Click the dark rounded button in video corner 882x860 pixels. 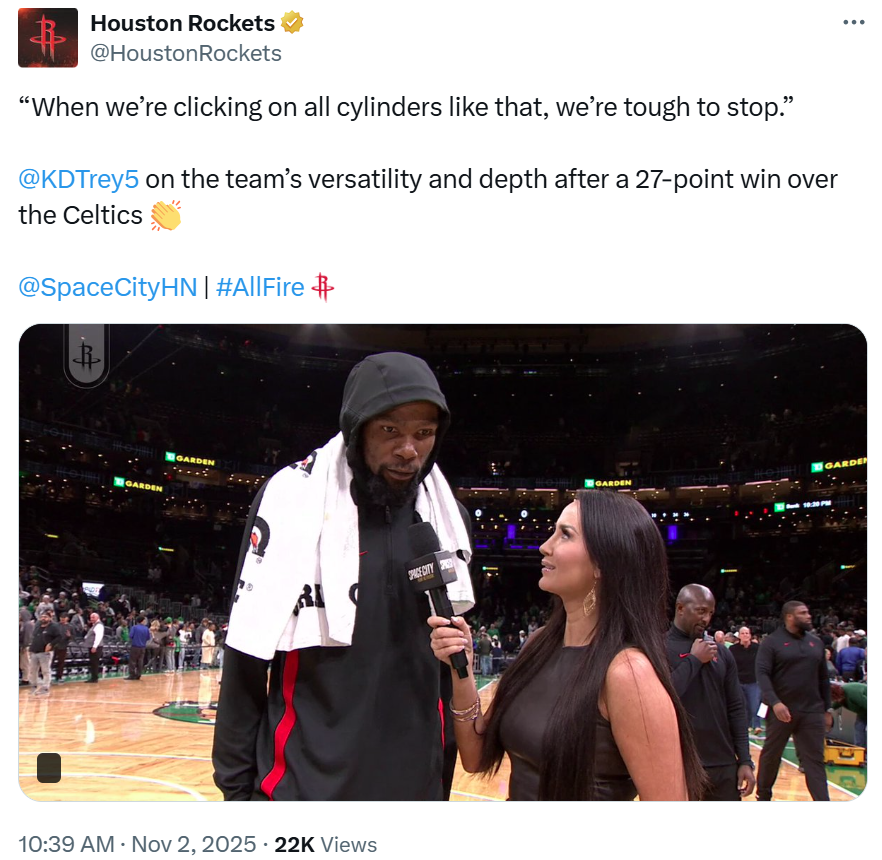point(49,768)
